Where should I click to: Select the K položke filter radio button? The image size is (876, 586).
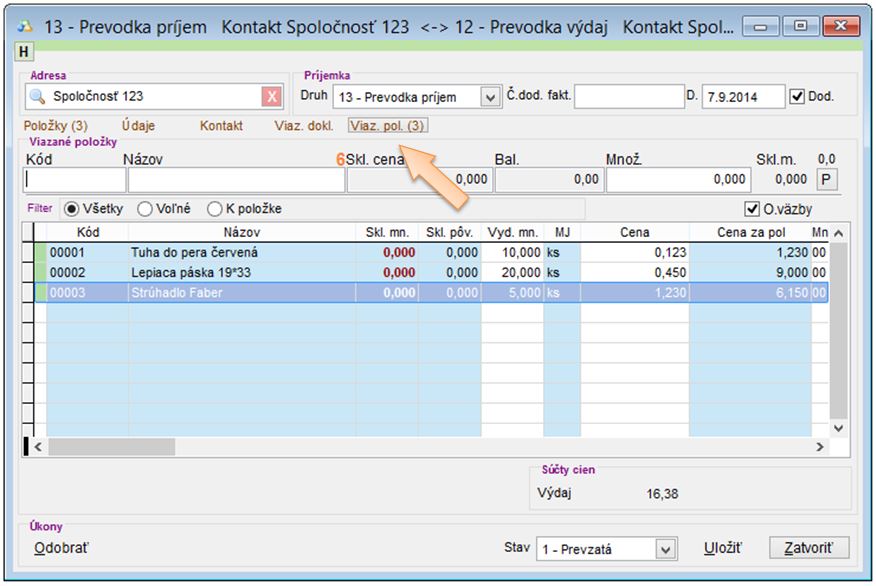pyautogui.click(x=215, y=209)
